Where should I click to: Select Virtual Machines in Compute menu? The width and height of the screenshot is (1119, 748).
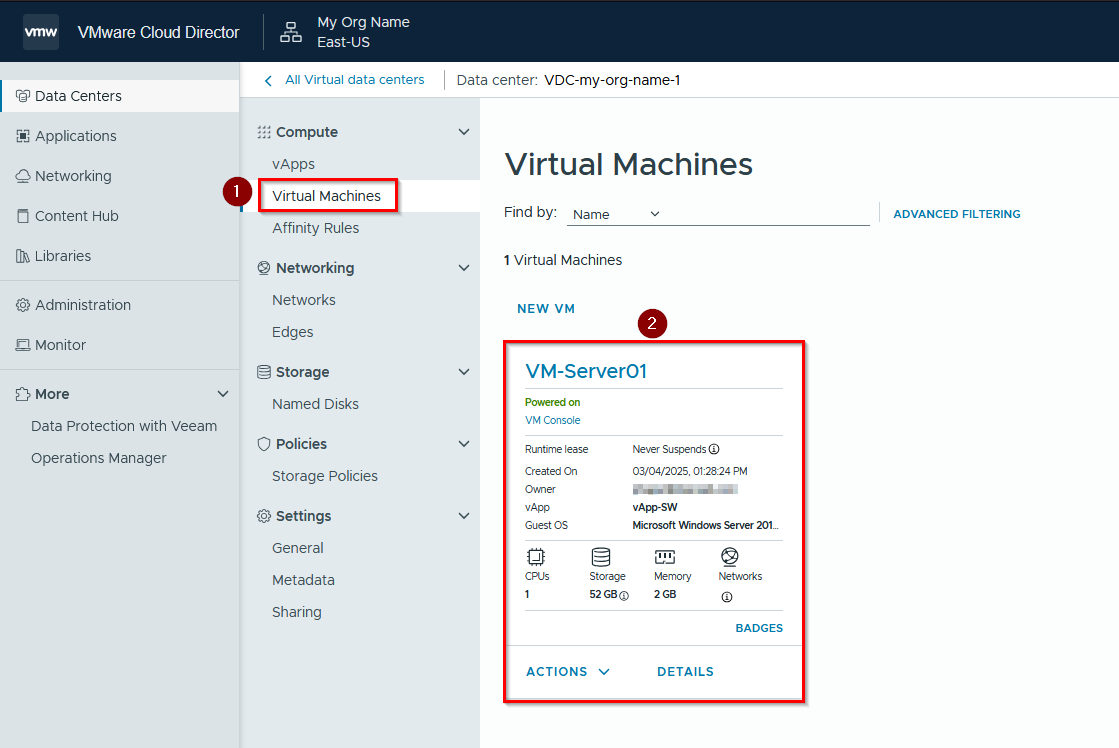[326, 196]
